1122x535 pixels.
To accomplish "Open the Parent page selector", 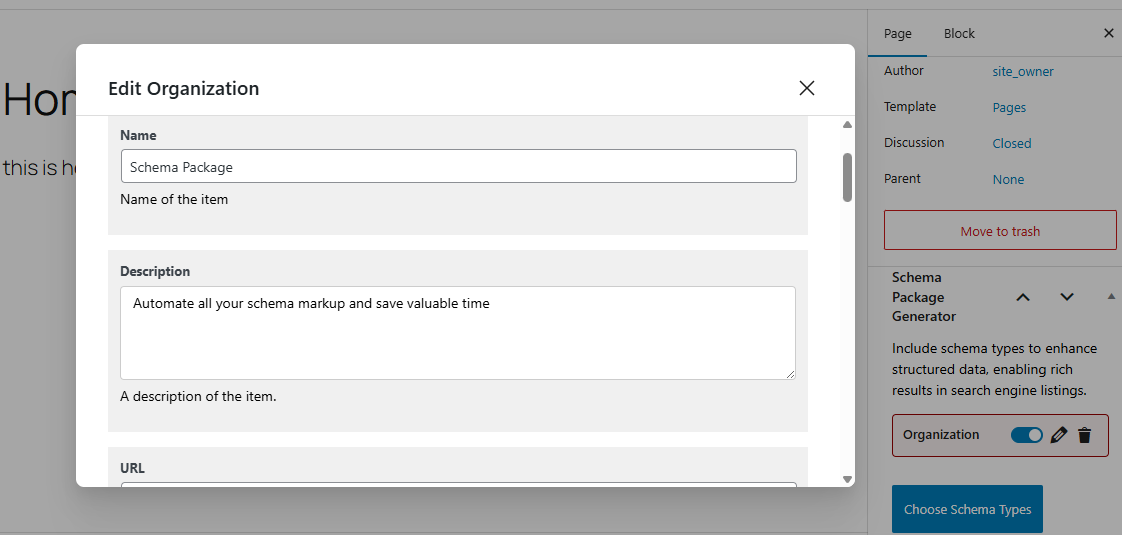I will point(1008,179).
